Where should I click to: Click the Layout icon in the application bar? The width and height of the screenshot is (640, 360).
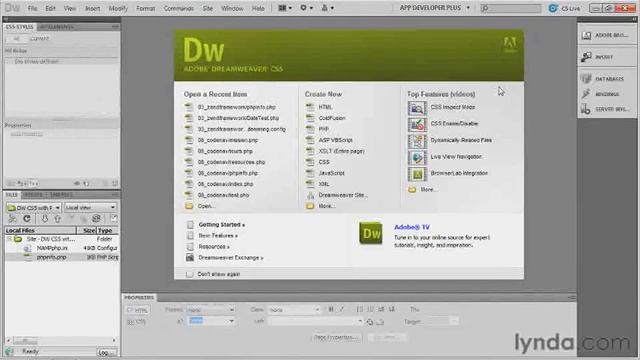(x=284, y=8)
